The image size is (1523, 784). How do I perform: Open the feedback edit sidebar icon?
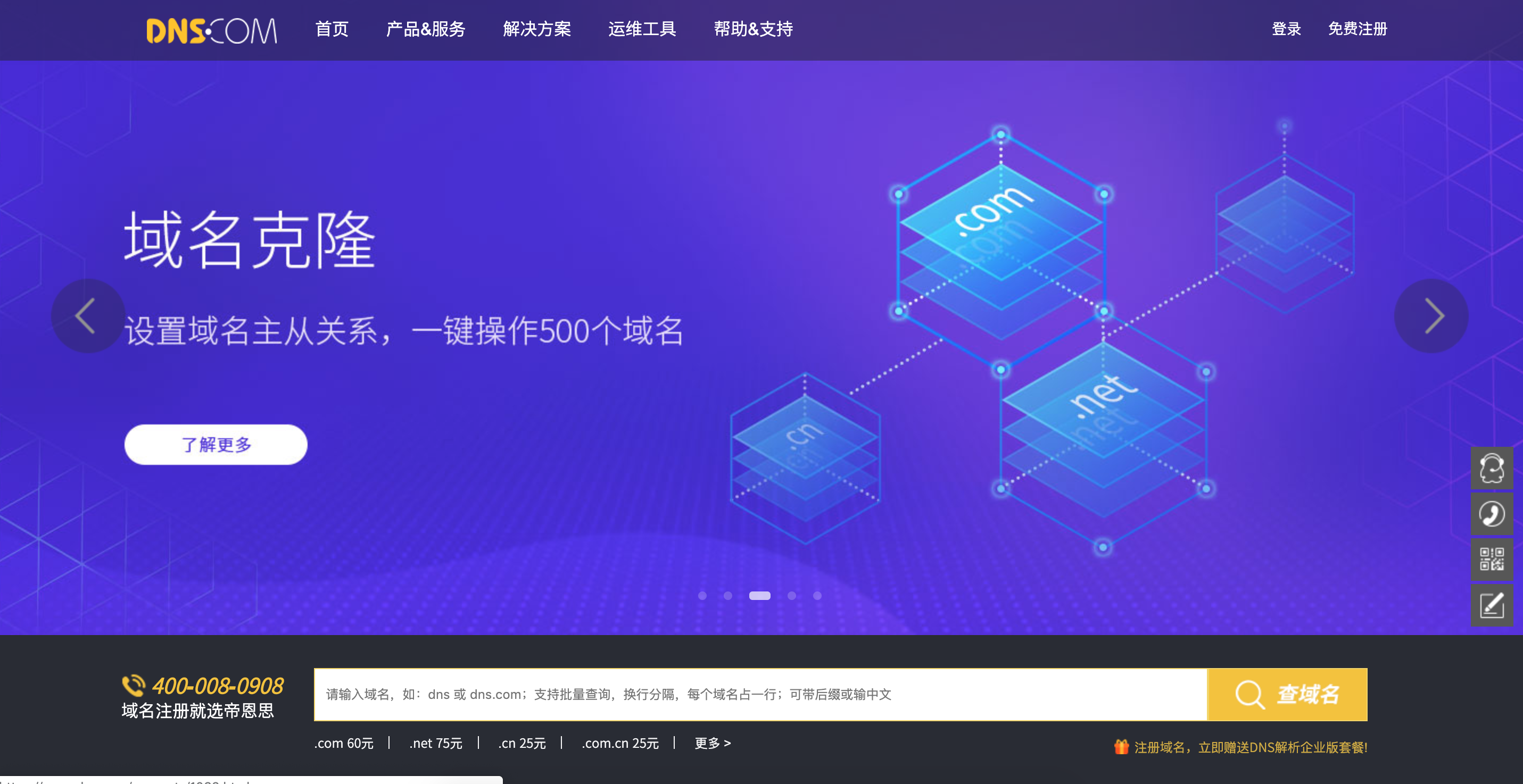[x=1491, y=605]
